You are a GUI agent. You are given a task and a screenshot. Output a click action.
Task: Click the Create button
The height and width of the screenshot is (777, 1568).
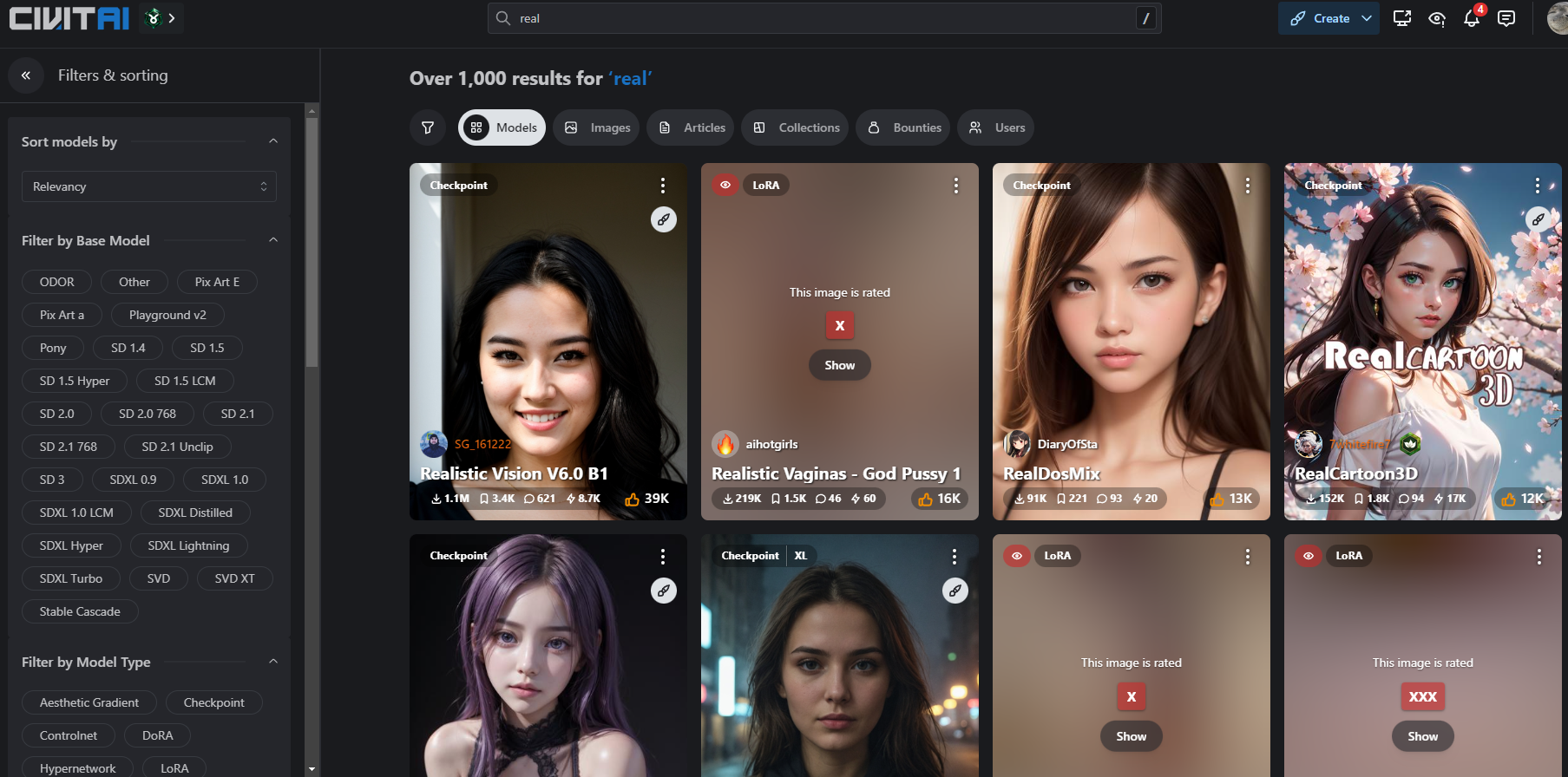click(x=1320, y=18)
